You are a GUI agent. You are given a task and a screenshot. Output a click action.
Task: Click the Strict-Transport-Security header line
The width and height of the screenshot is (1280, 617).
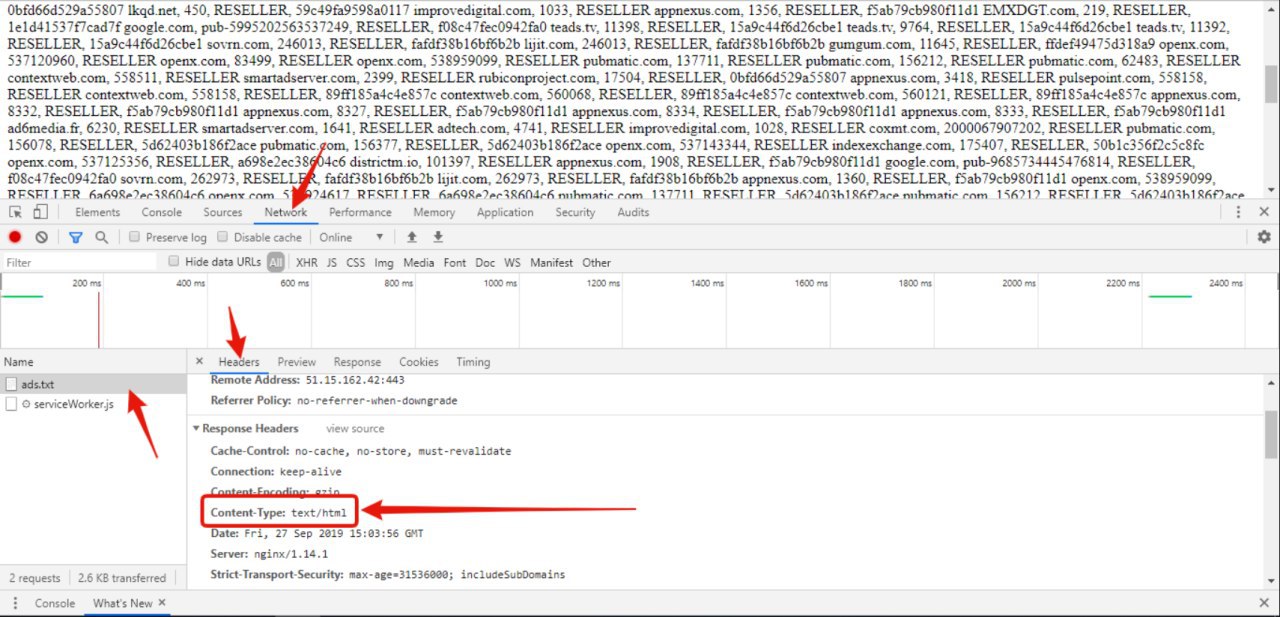click(x=388, y=575)
